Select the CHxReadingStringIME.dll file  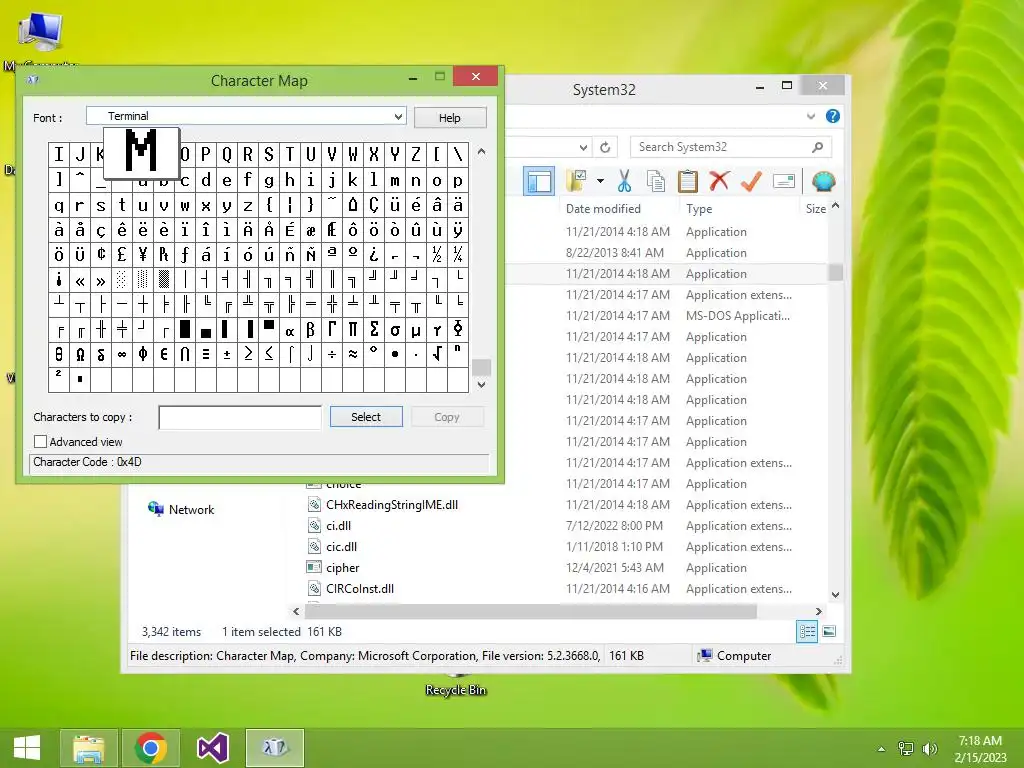[x=392, y=504]
